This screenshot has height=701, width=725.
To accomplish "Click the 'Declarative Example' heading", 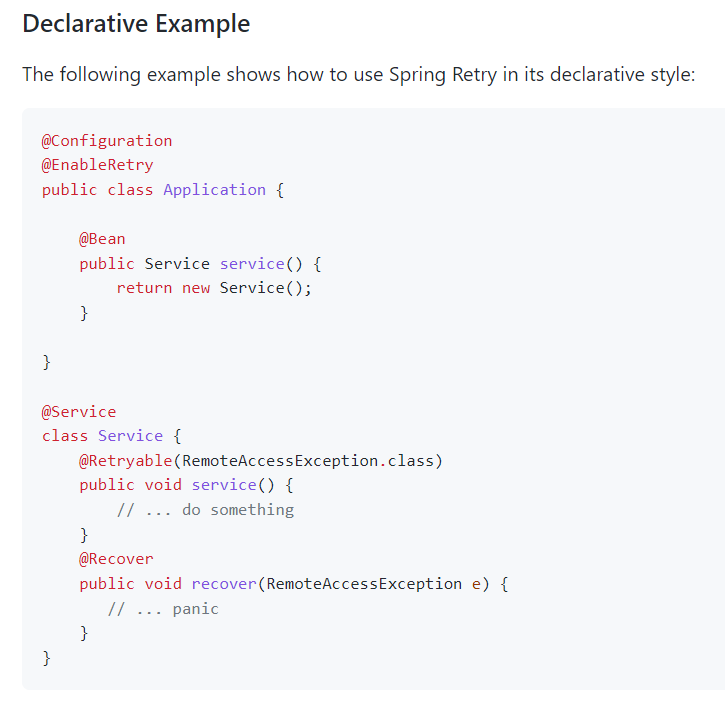I will pos(136,24).
